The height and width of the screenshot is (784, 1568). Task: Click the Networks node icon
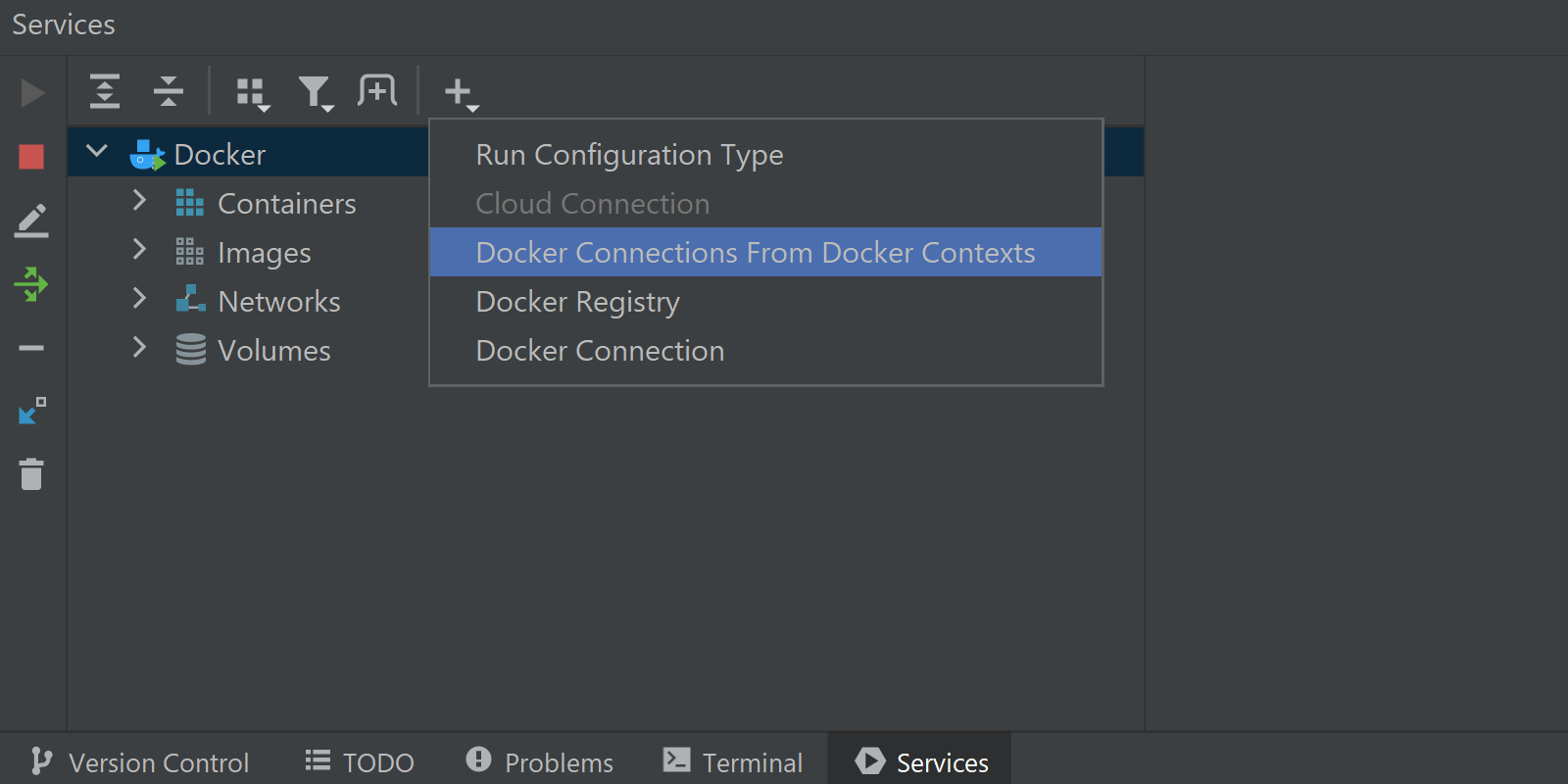click(x=190, y=299)
